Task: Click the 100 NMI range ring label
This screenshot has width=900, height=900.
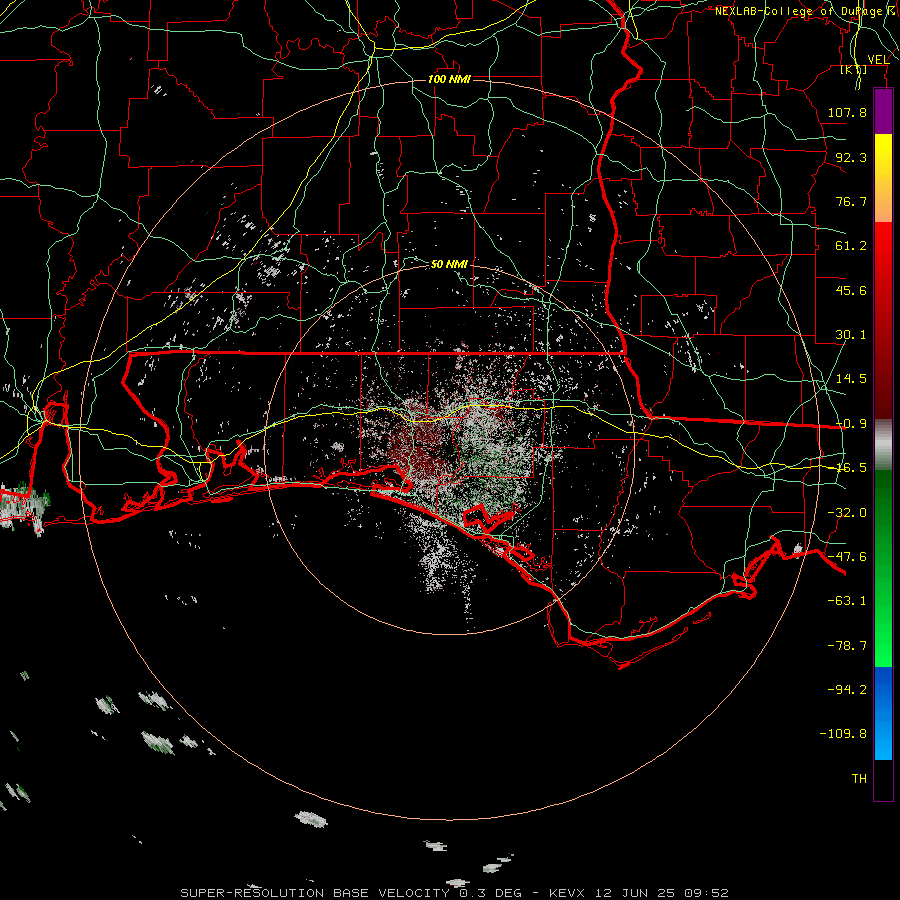Action: (x=449, y=79)
